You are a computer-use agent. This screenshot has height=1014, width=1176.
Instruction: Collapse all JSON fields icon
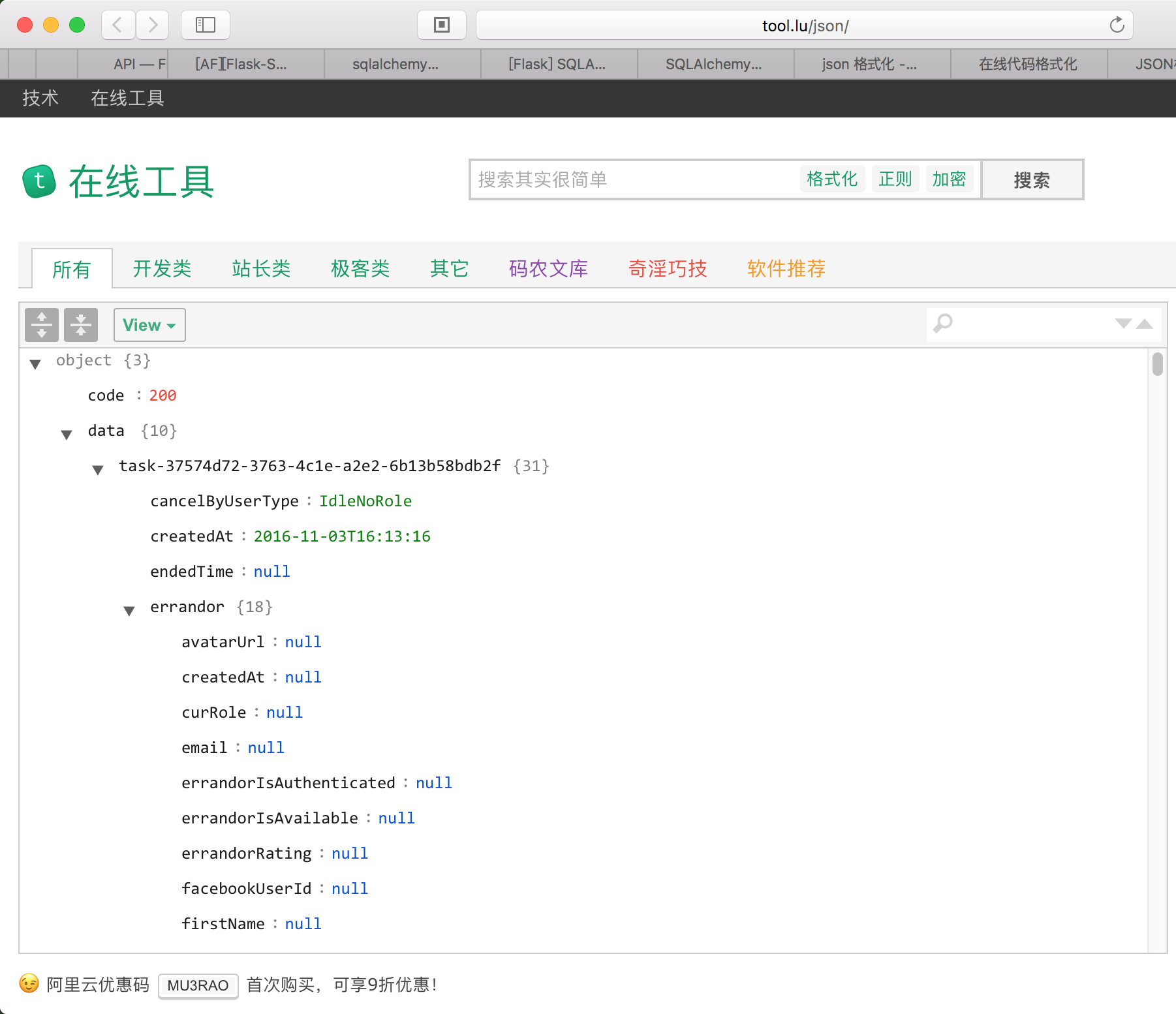pyautogui.click(x=81, y=325)
